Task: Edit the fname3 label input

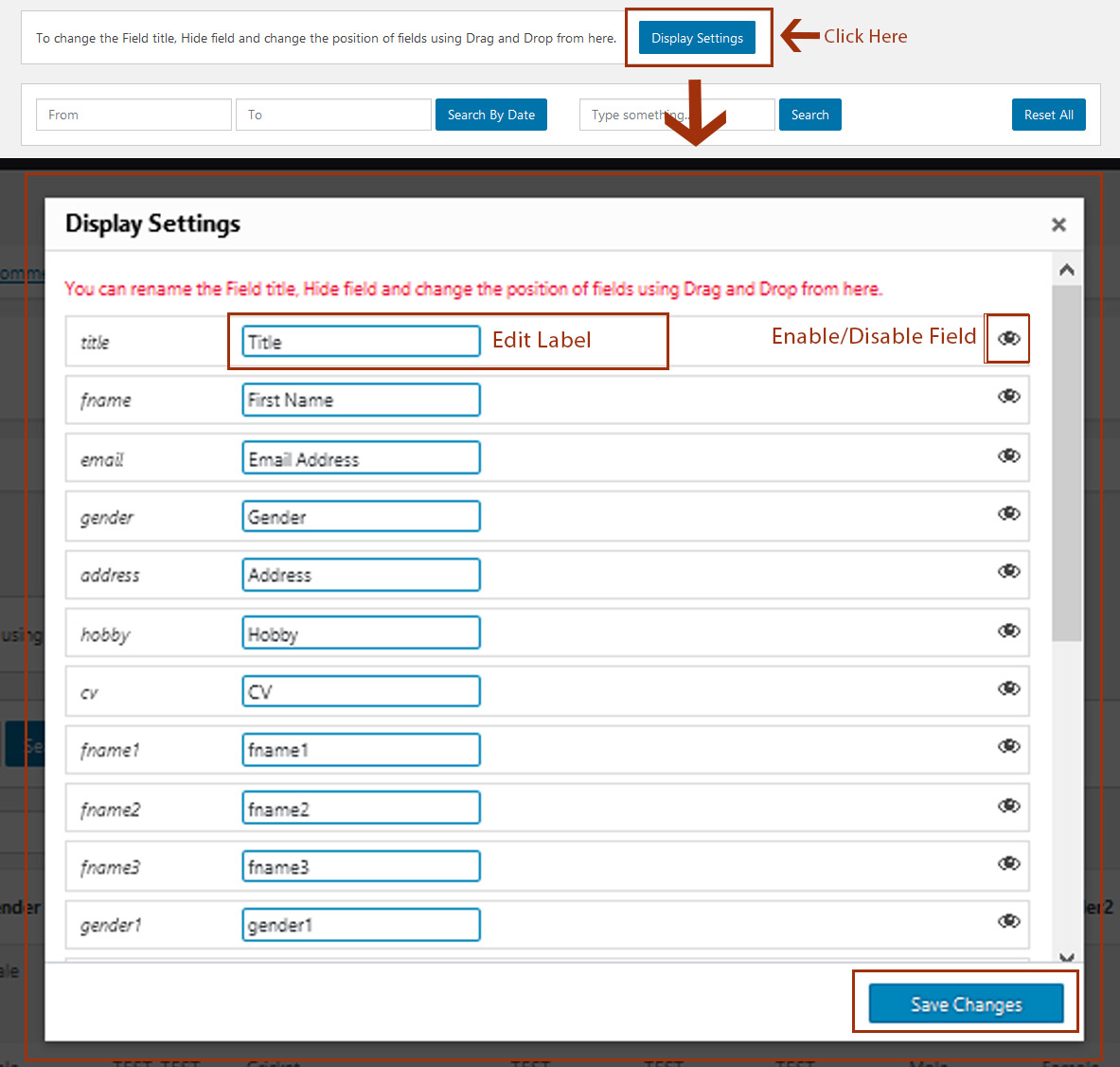Action: [x=361, y=866]
